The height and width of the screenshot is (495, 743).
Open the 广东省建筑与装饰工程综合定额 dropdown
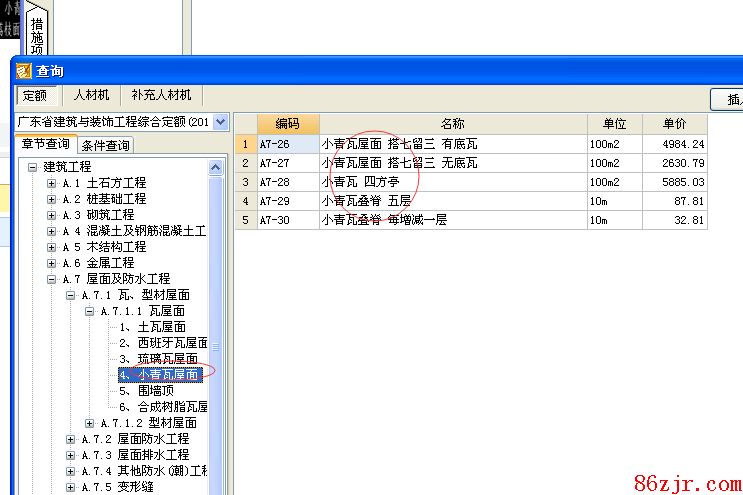coord(221,122)
